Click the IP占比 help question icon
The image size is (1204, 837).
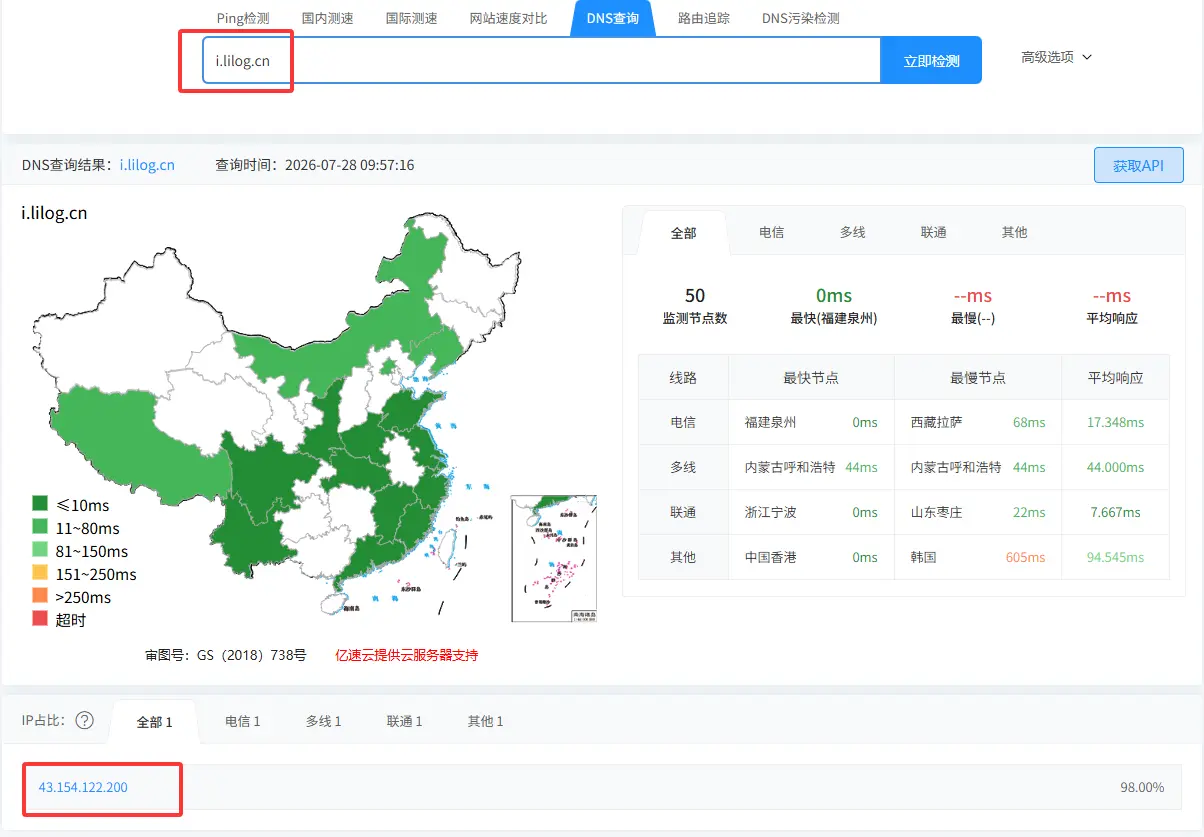pyautogui.click(x=84, y=720)
